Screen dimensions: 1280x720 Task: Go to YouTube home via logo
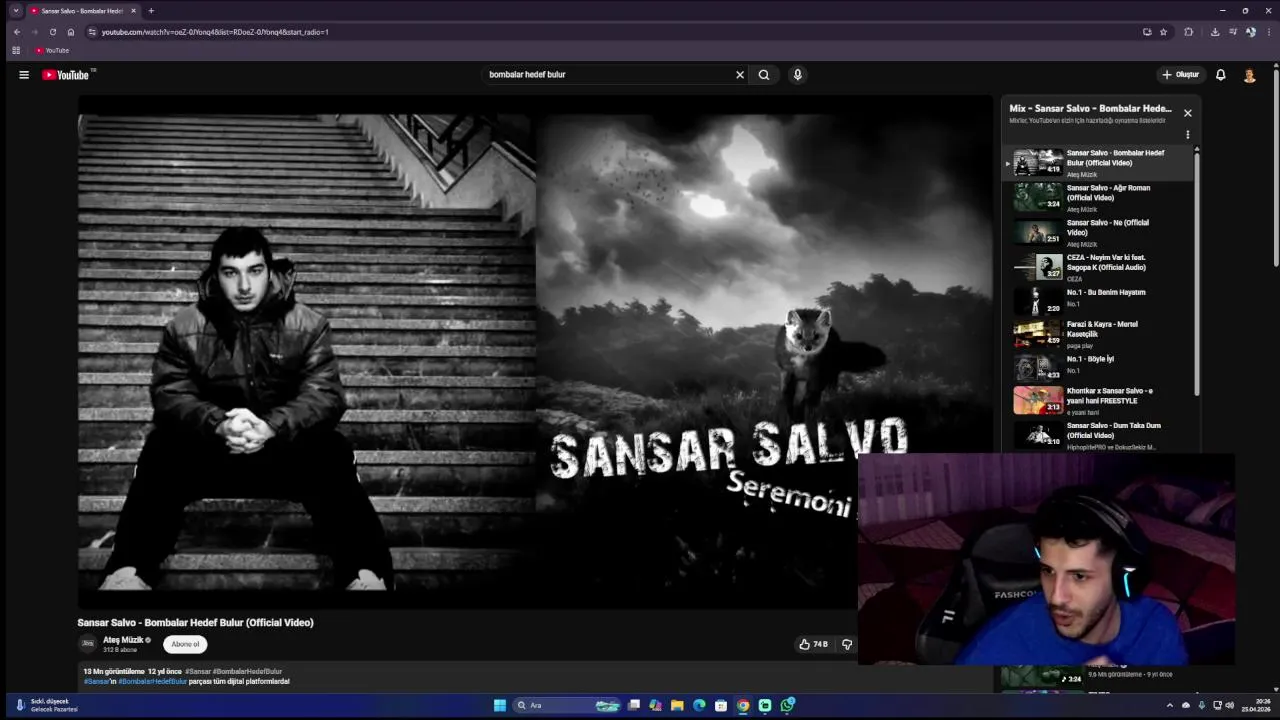coord(66,75)
